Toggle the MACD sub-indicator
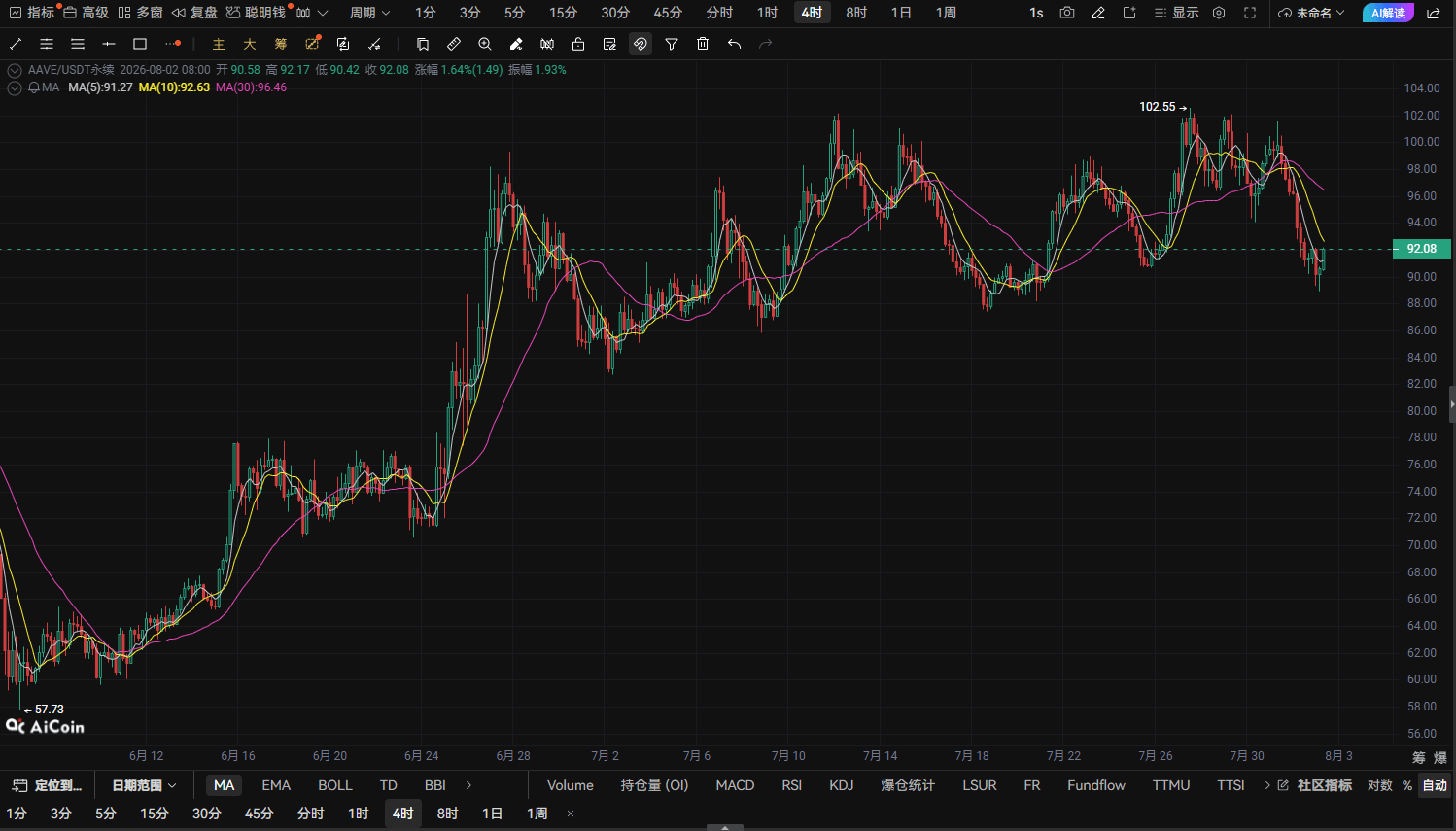 click(x=735, y=785)
